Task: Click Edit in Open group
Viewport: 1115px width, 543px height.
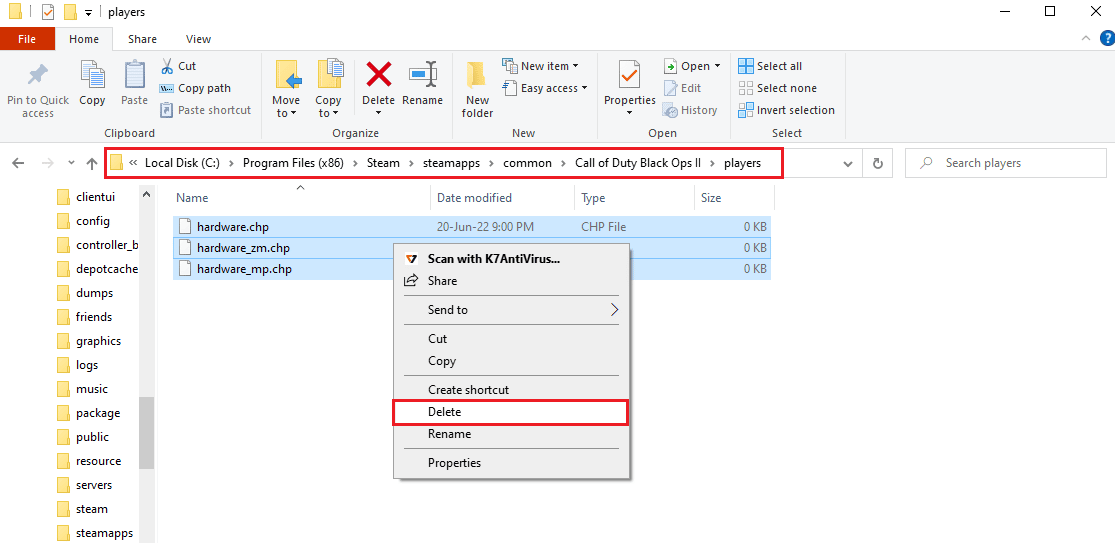Action: pyautogui.click(x=682, y=88)
